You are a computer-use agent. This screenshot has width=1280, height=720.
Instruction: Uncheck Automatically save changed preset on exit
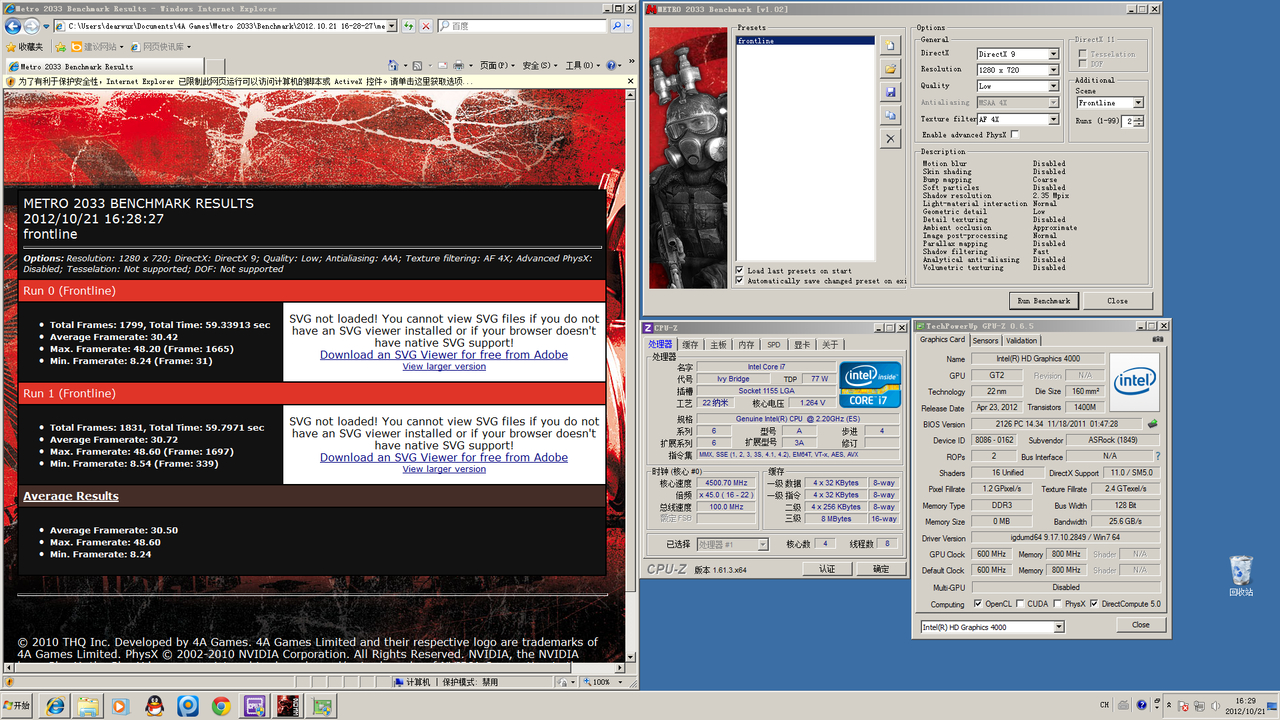(739, 281)
